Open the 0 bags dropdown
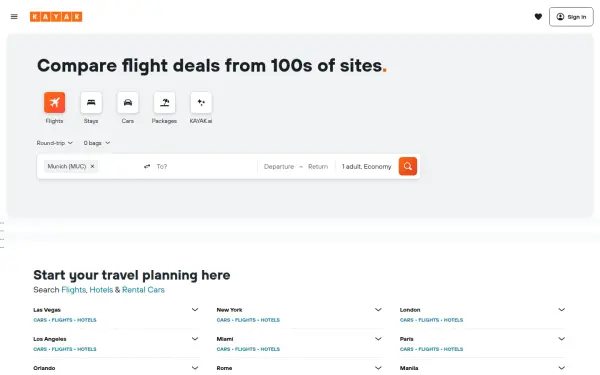The height and width of the screenshot is (375, 600). [x=97, y=143]
